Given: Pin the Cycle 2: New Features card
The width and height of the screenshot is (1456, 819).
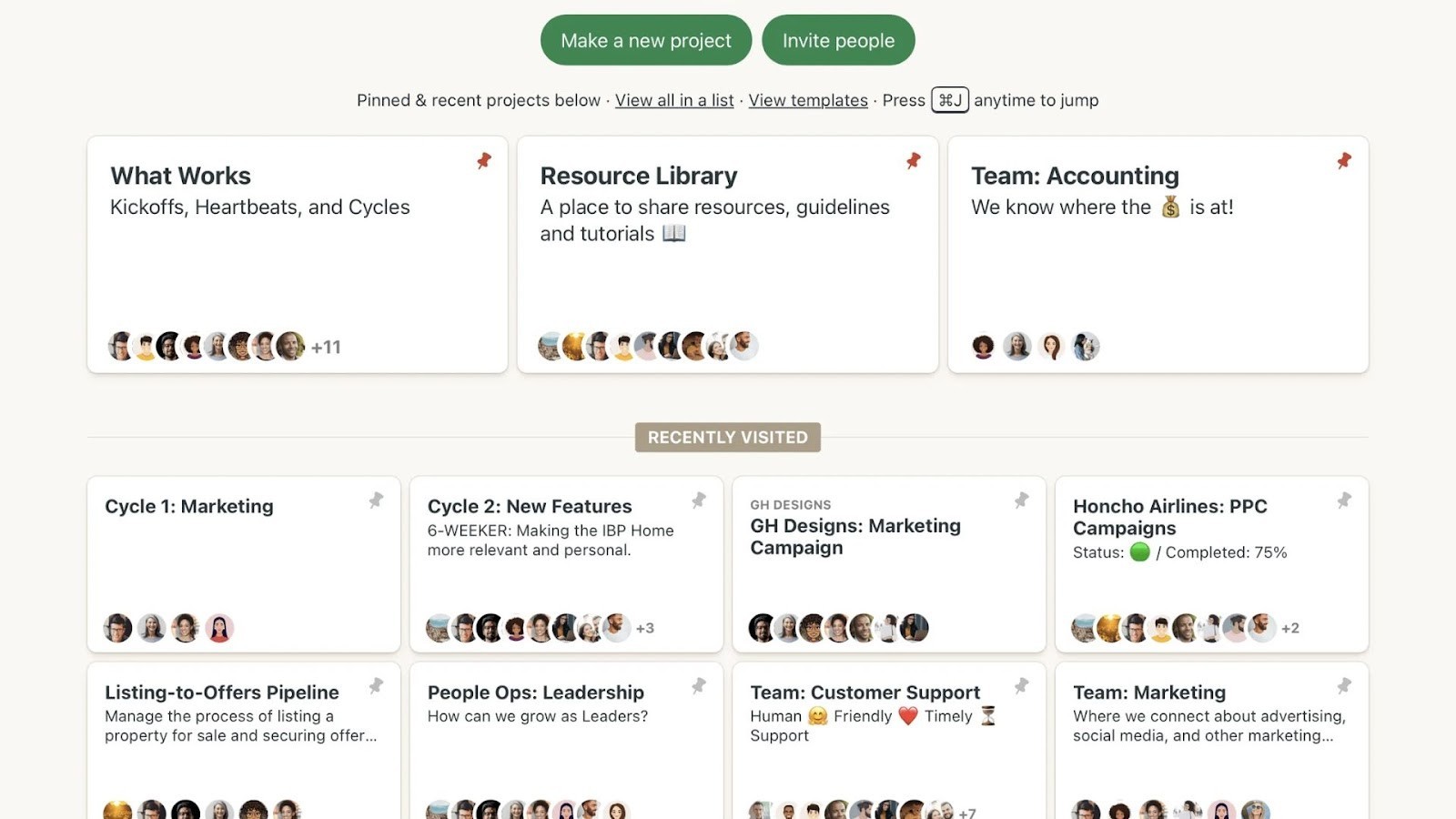Looking at the screenshot, I should point(699,500).
